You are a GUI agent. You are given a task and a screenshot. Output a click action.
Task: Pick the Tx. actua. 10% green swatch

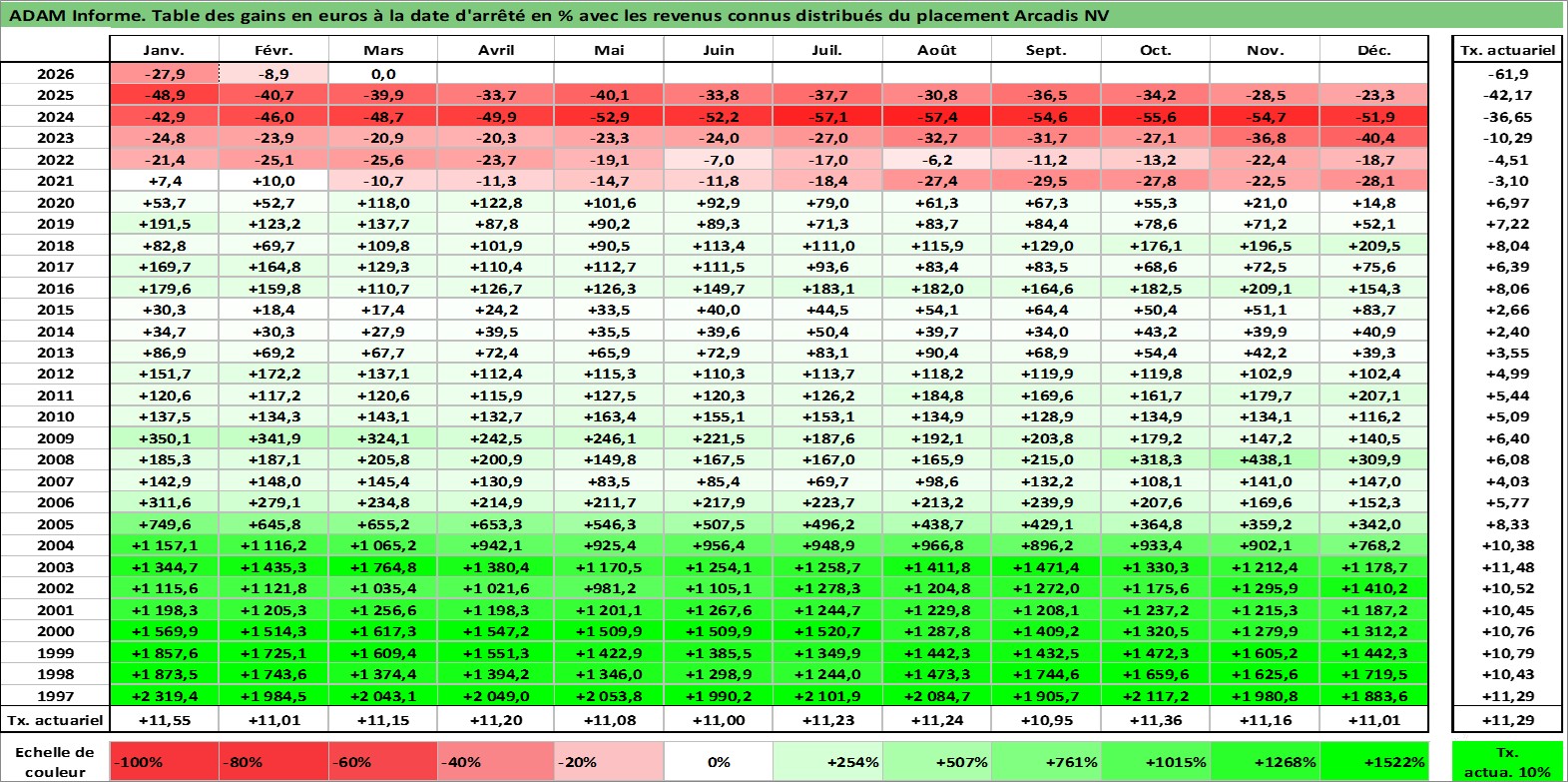1508,761
